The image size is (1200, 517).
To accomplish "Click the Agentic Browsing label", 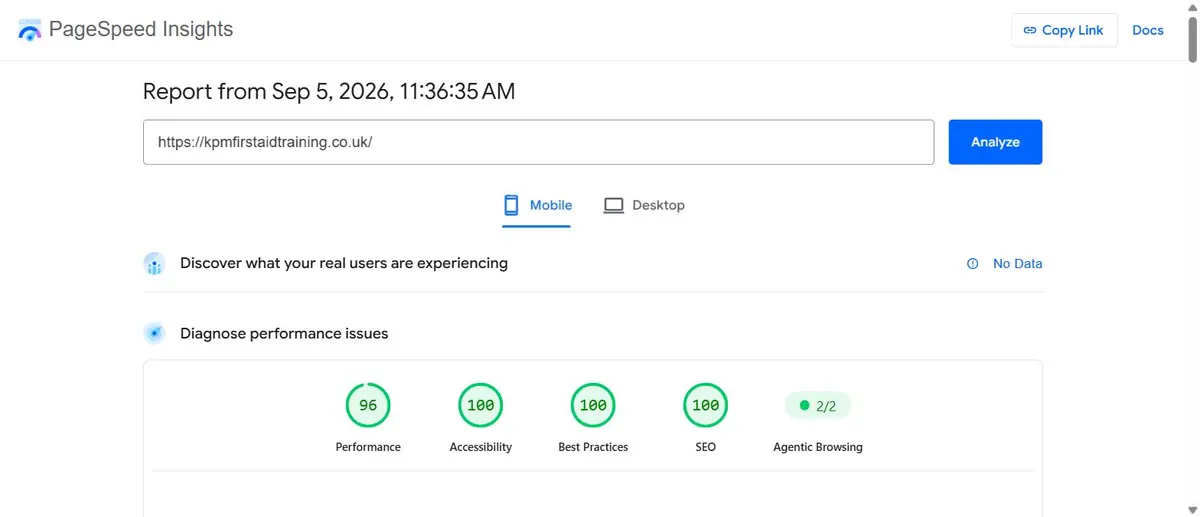I will pyautogui.click(x=818, y=447).
